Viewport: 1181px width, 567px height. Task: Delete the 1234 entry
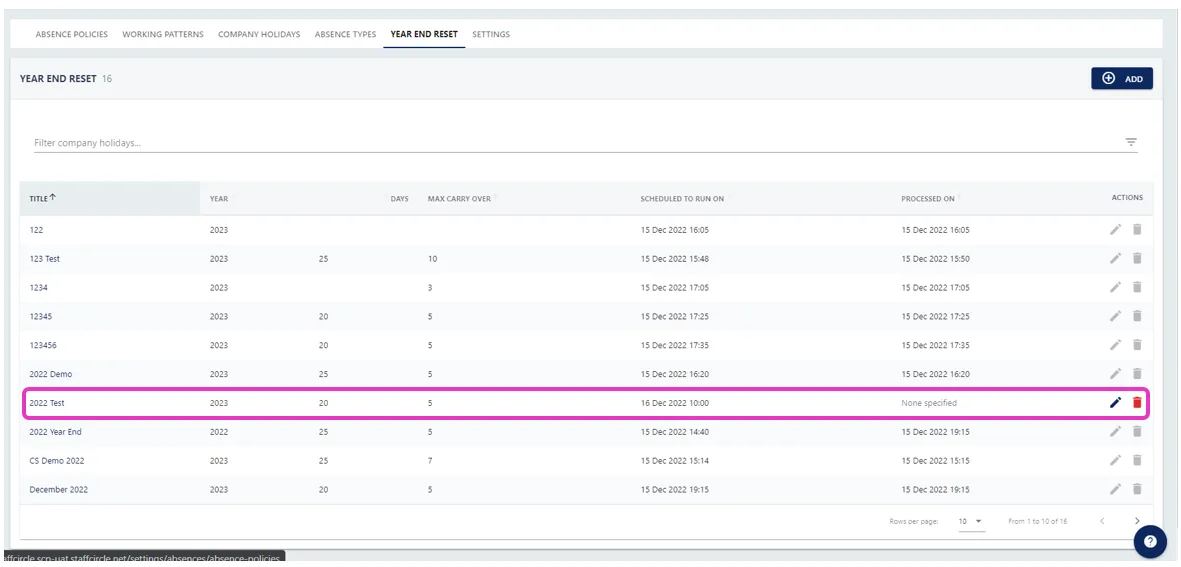coord(1137,287)
